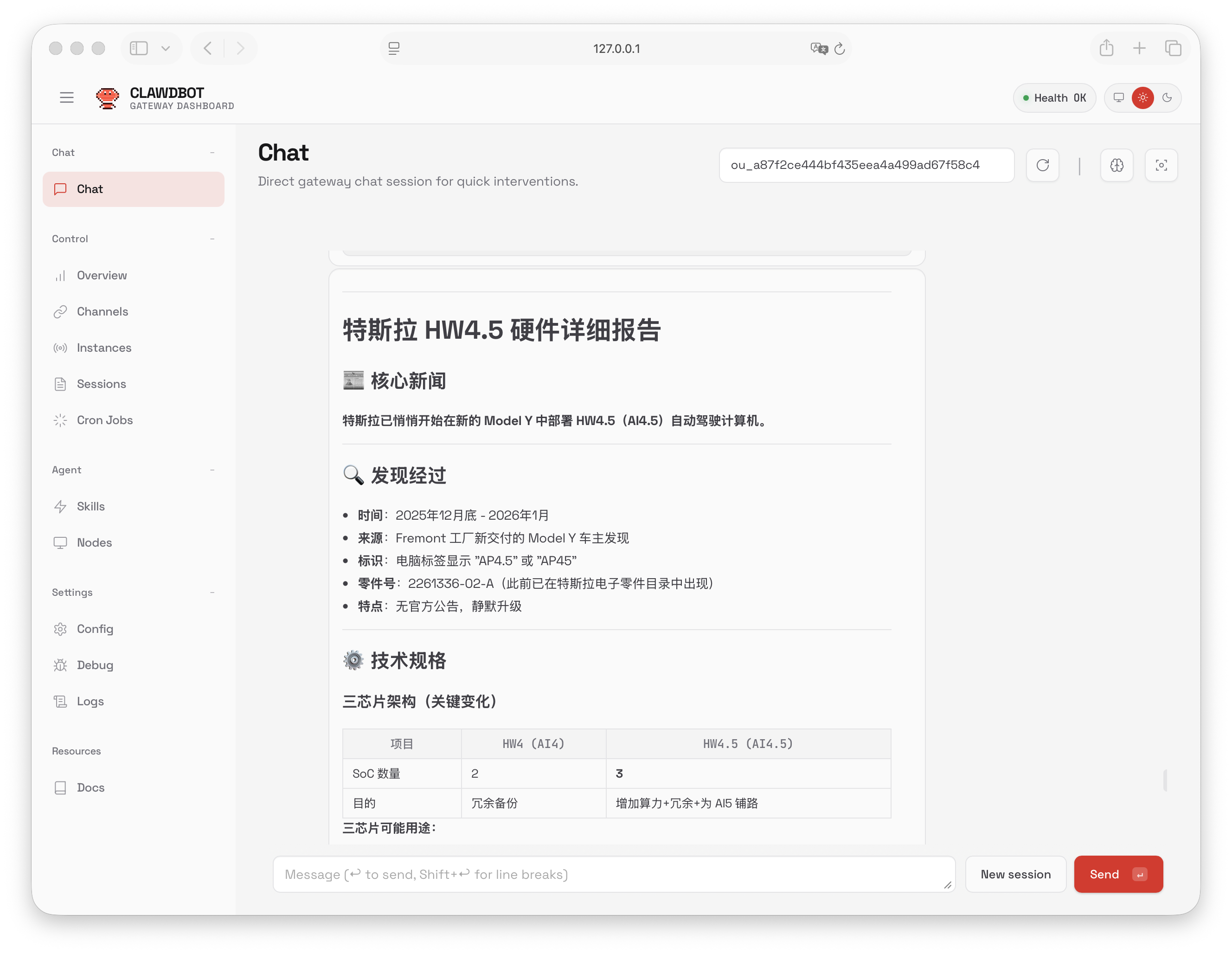Screen dimensions: 1232x954
Task: Go to the Skills page
Action: click(90, 507)
